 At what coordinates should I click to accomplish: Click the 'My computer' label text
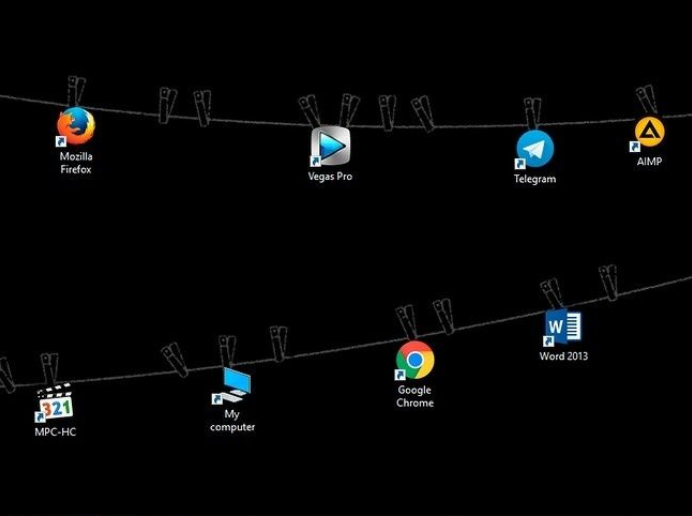point(233,421)
